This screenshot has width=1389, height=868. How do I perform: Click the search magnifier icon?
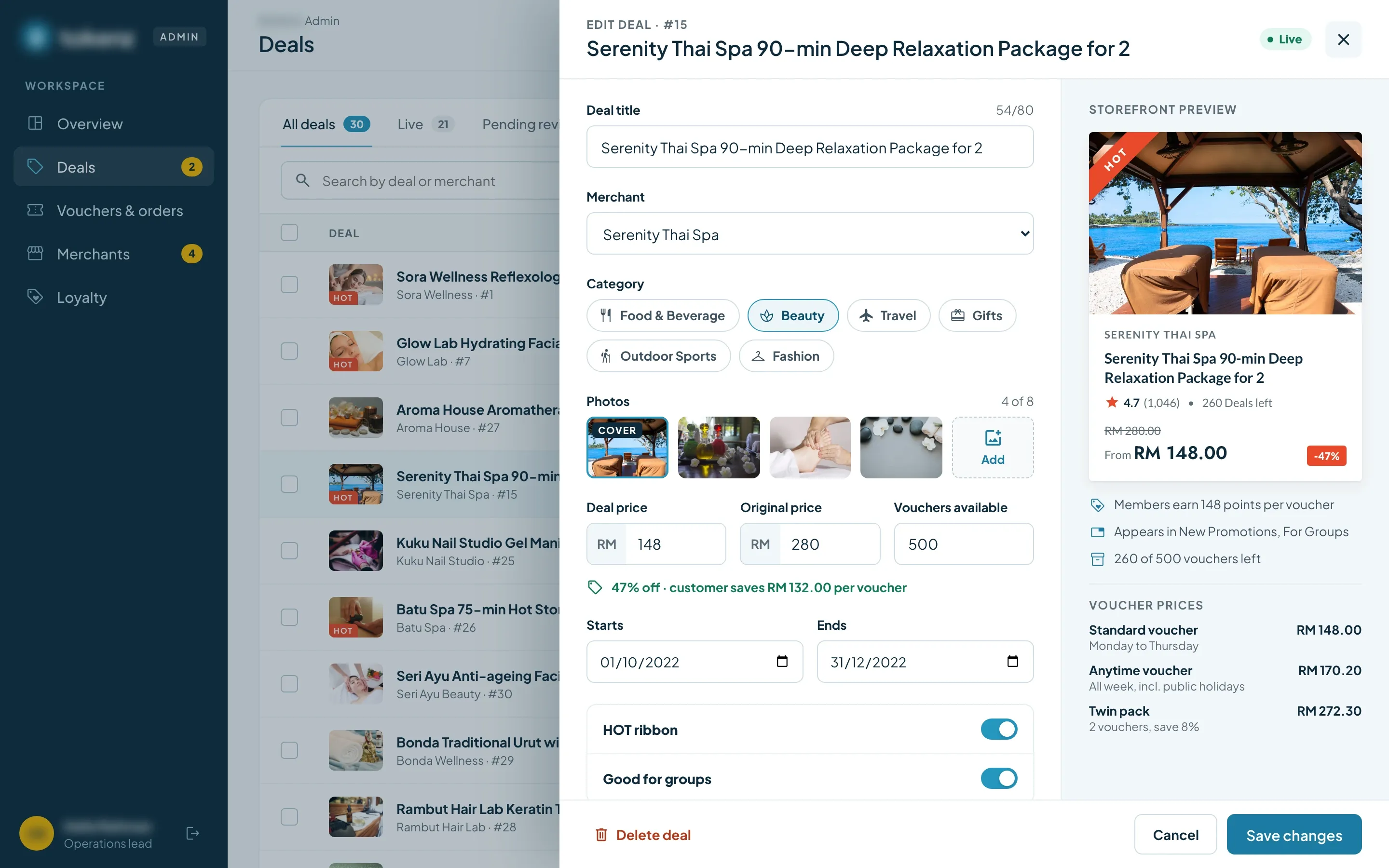[x=302, y=180]
